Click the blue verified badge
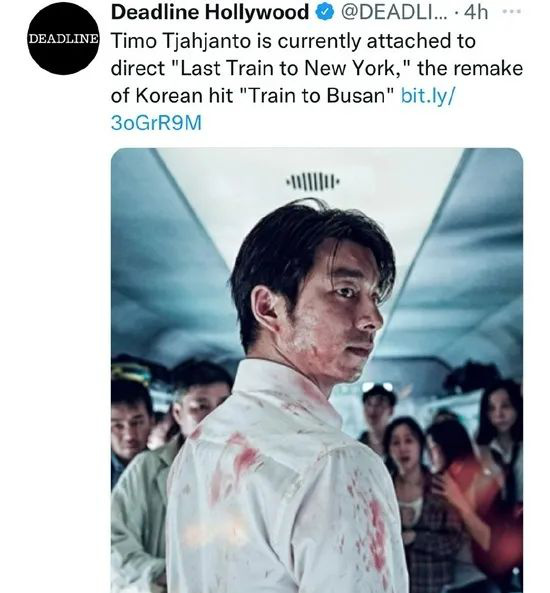Screen dimensions: 550x593 pyautogui.click(x=325, y=12)
